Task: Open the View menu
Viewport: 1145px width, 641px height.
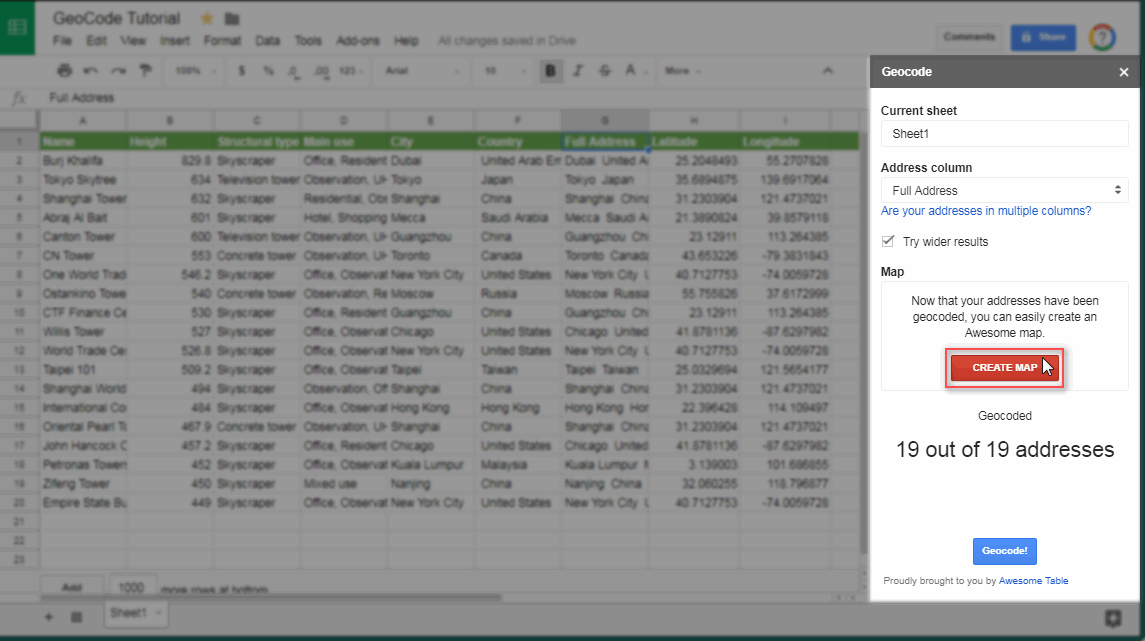Action: click(133, 41)
